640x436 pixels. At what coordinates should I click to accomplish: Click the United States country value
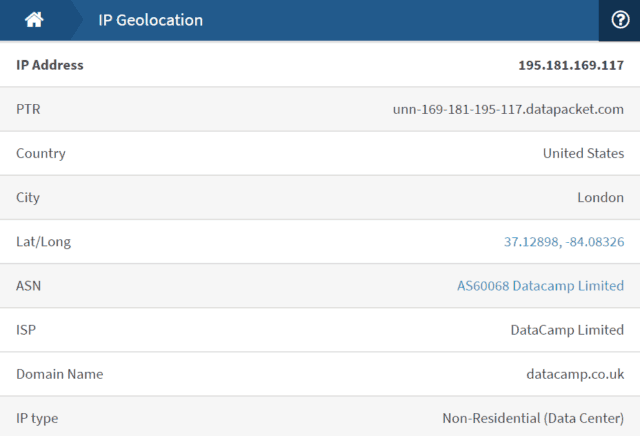[583, 153]
